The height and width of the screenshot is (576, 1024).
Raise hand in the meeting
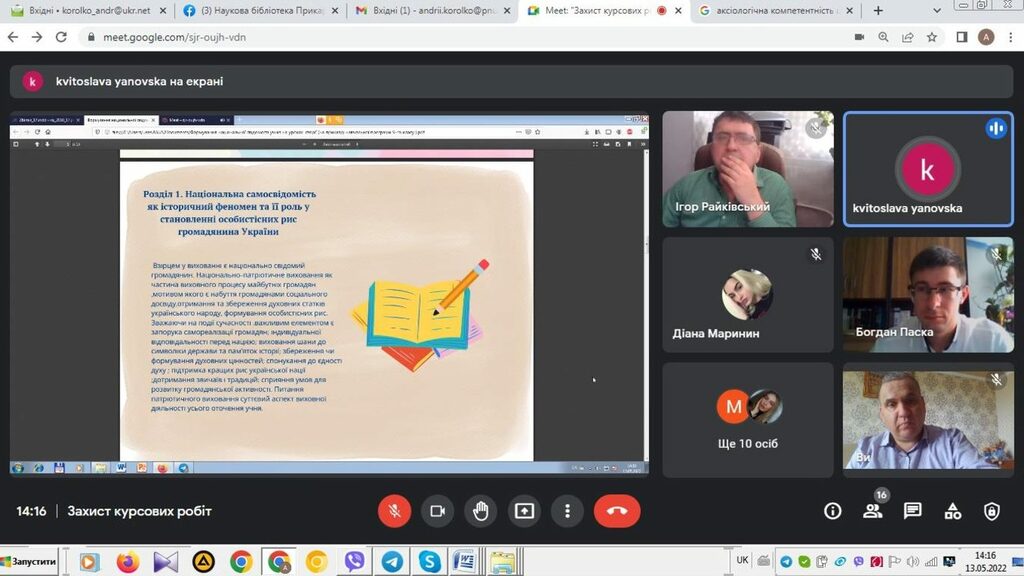[481, 511]
